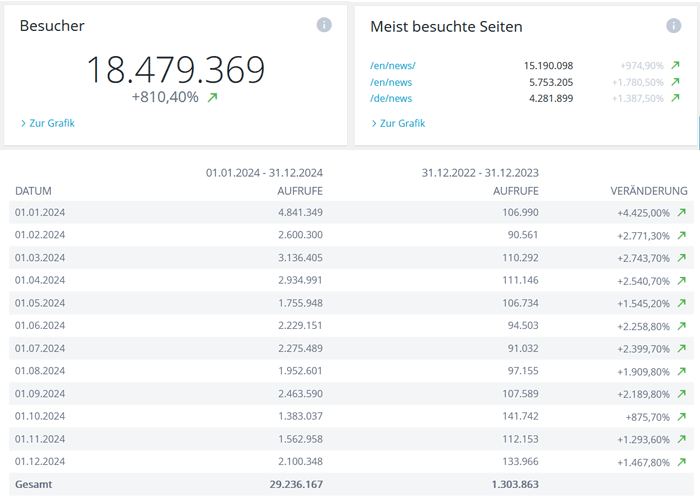Click the VERÄNDERUNG column header

(x=649, y=190)
